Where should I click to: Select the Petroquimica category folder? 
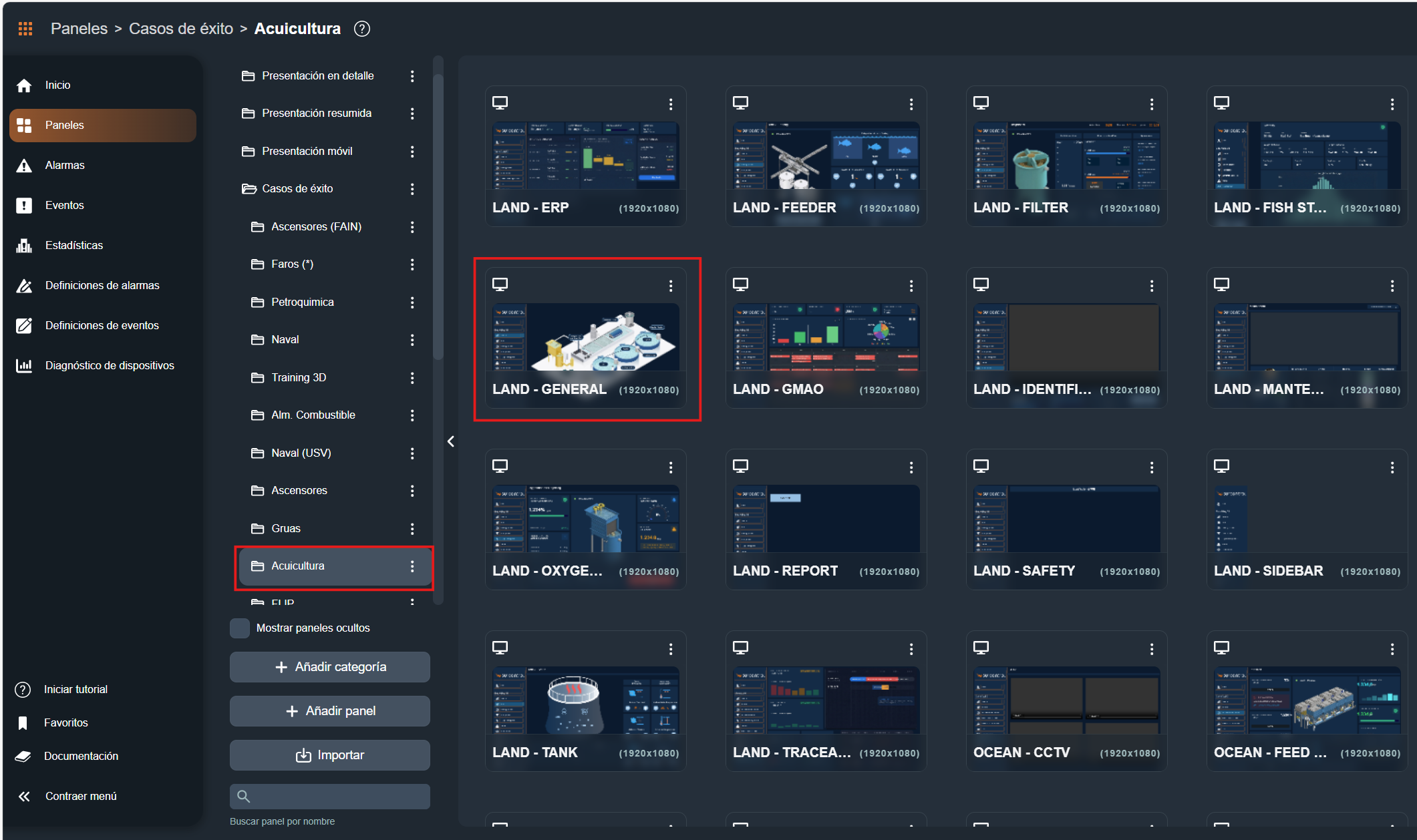coord(302,302)
